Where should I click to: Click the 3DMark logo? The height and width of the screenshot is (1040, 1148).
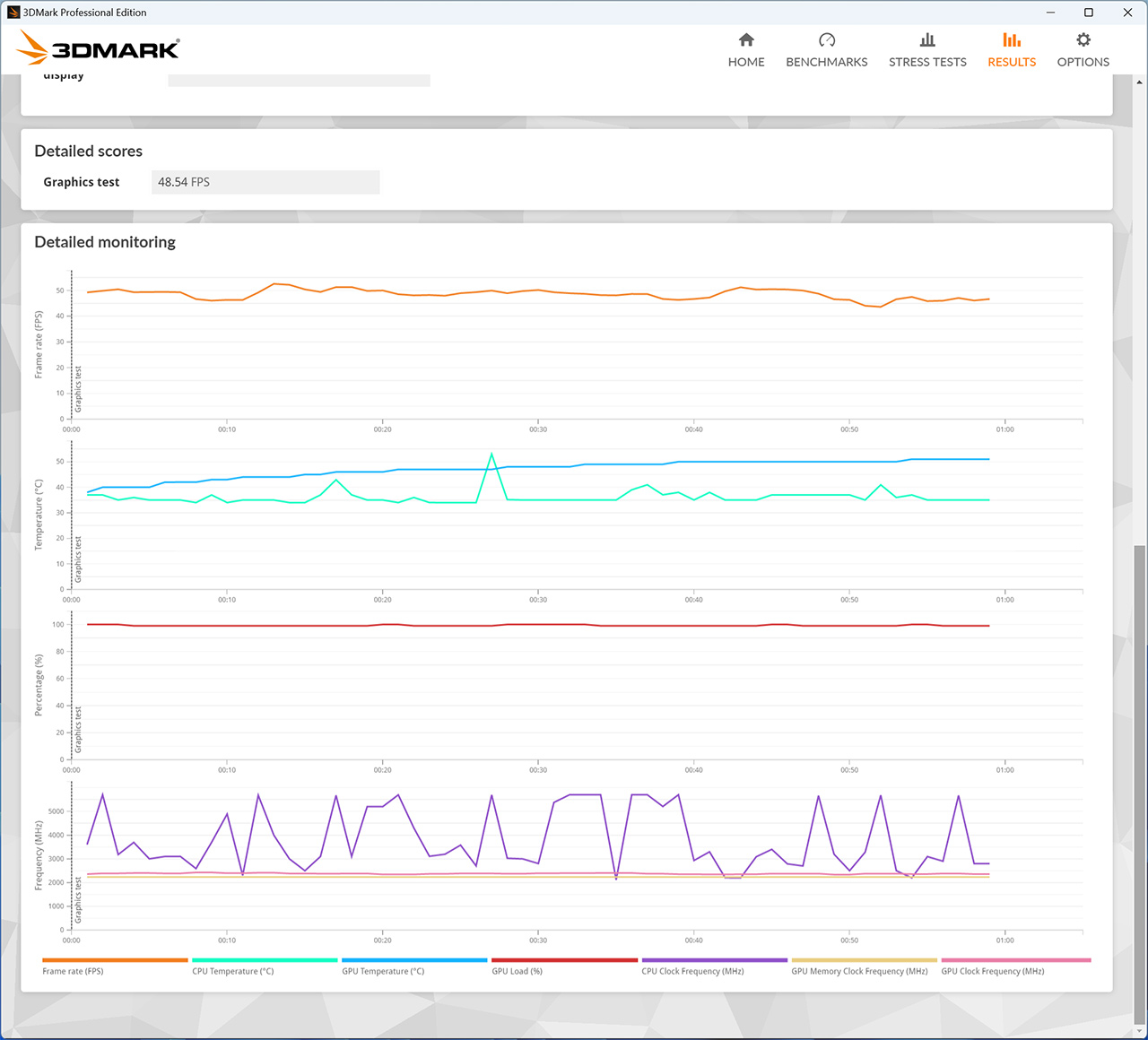pyautogui.click(x=99, y=48)
